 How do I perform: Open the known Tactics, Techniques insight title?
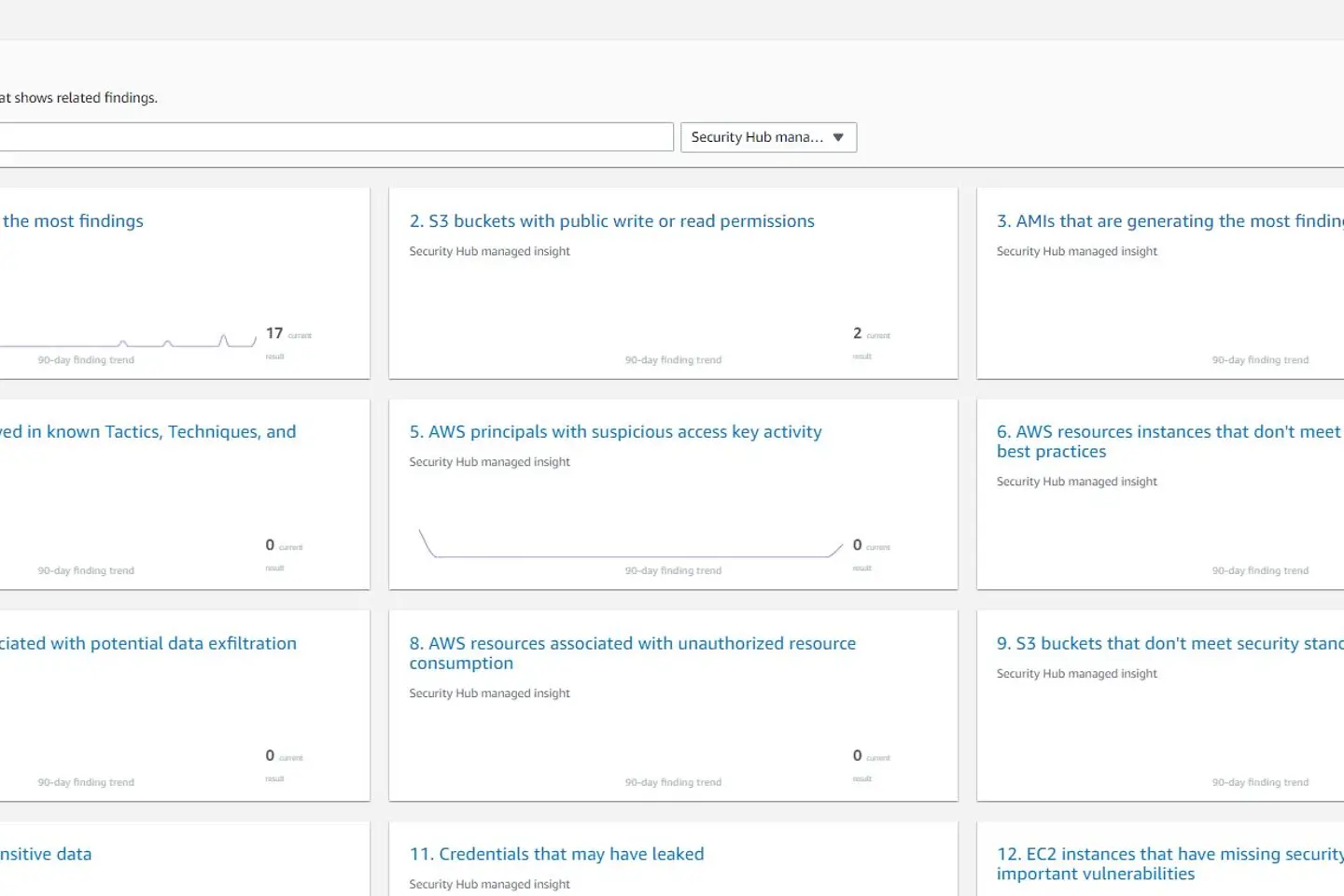(148, 432)
